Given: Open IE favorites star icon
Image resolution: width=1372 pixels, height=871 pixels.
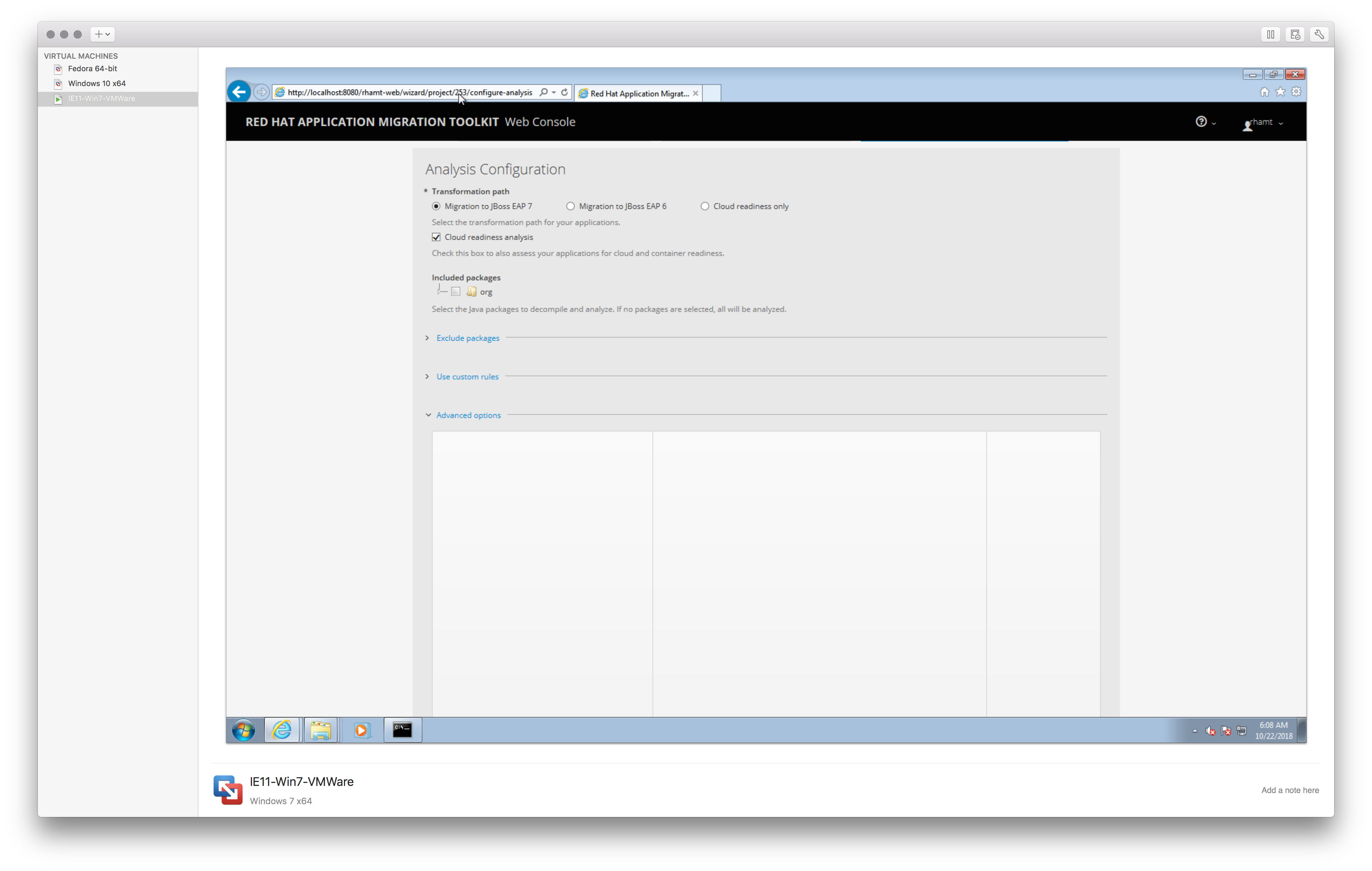Looking at the screenshot, I should click(x=1280, y=92).
